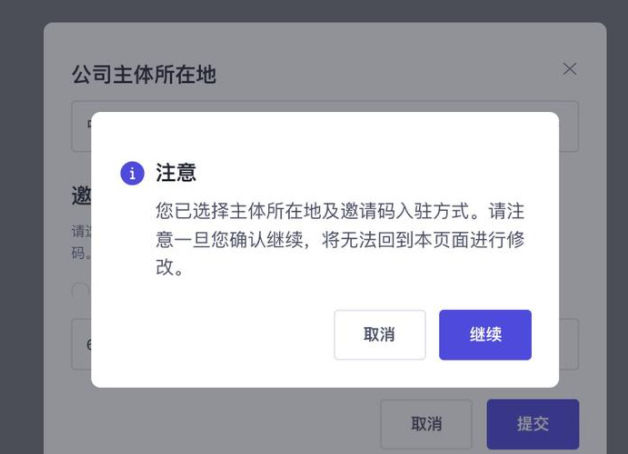Focus the invitation code input at left edge
628x454 pixels.
81,344
